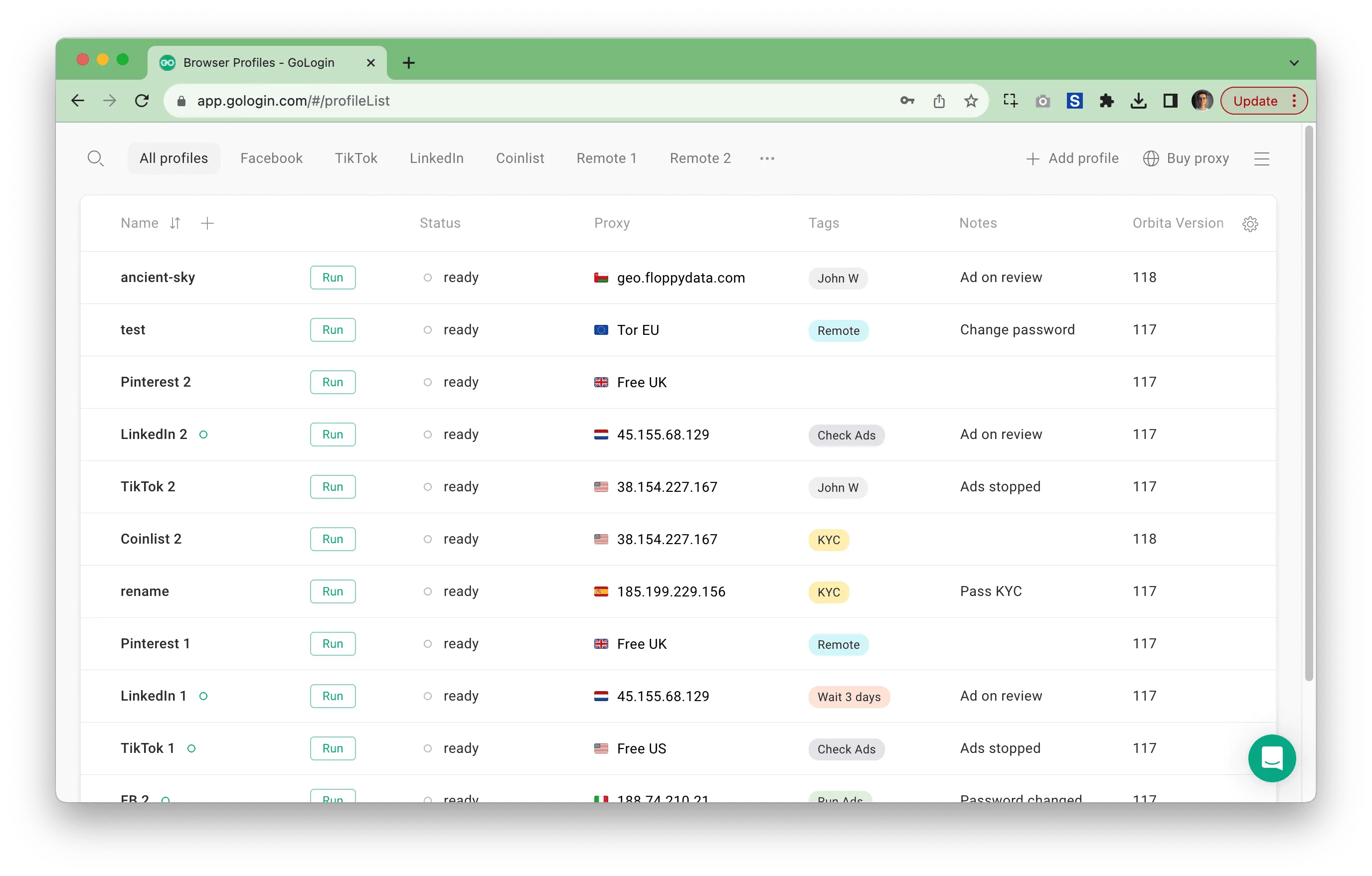Run the test profile

tap(333, 330)
